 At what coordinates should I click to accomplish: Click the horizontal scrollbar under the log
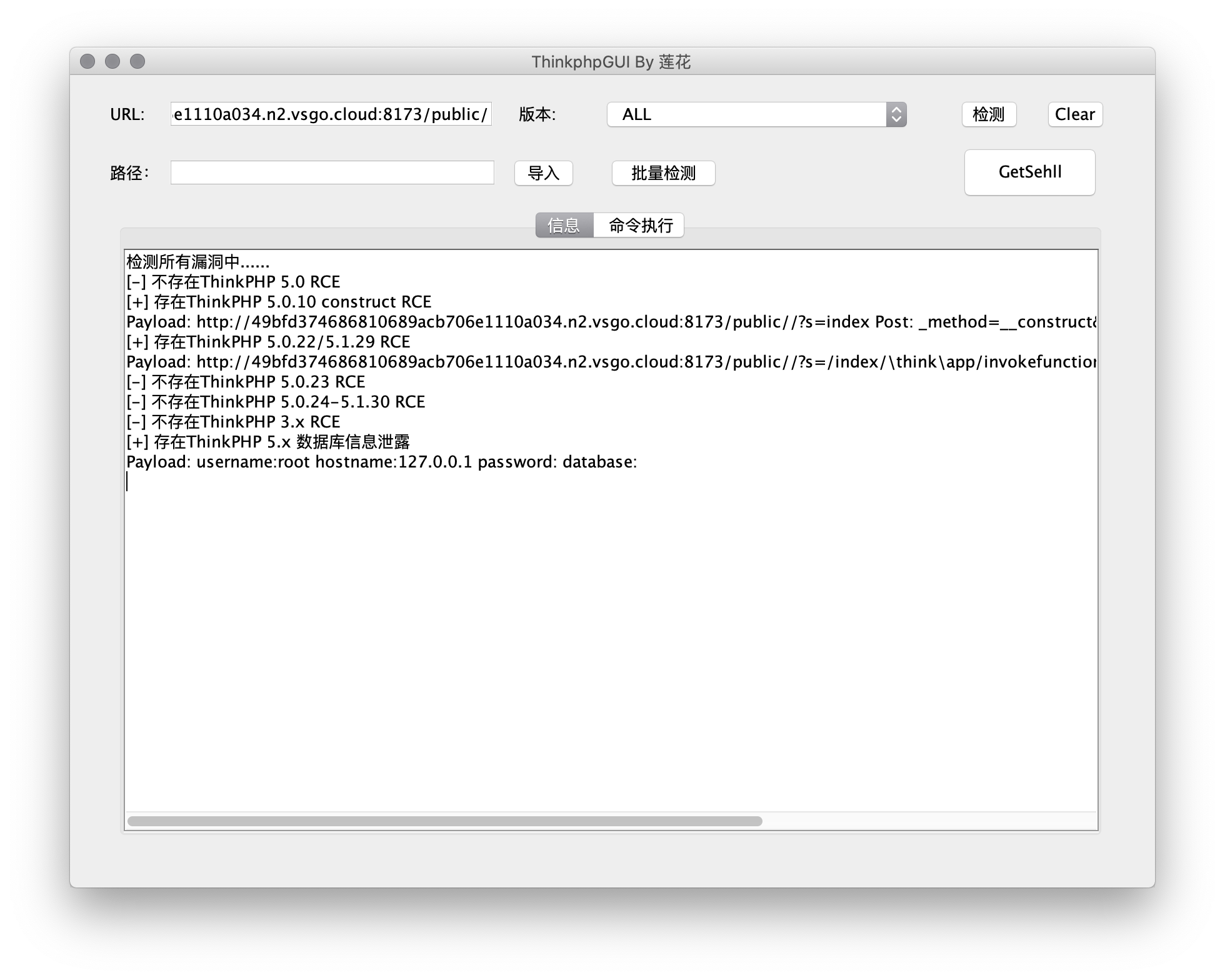(x=445, y=821)
